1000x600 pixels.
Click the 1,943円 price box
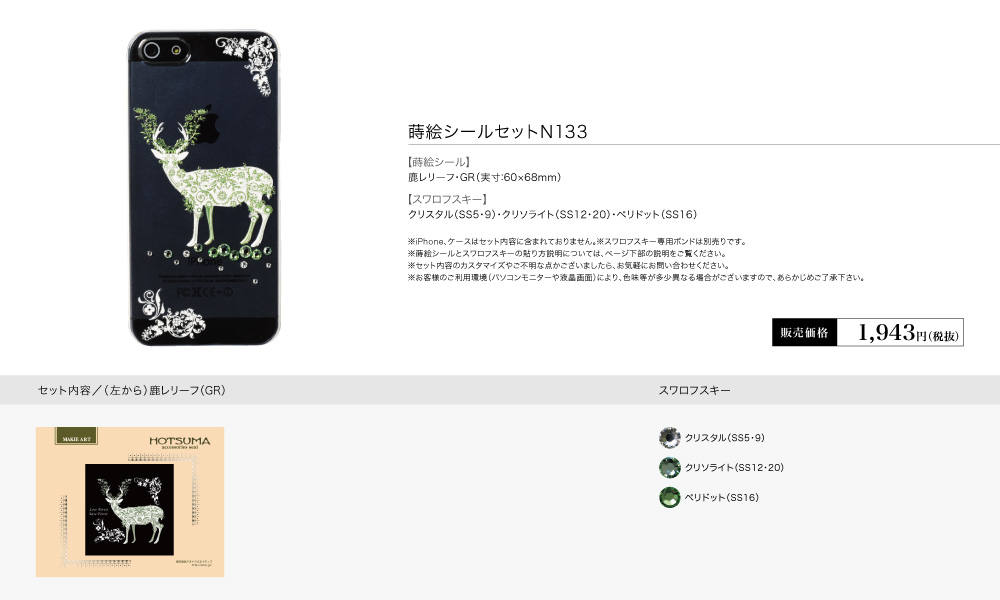coord(900,332)
